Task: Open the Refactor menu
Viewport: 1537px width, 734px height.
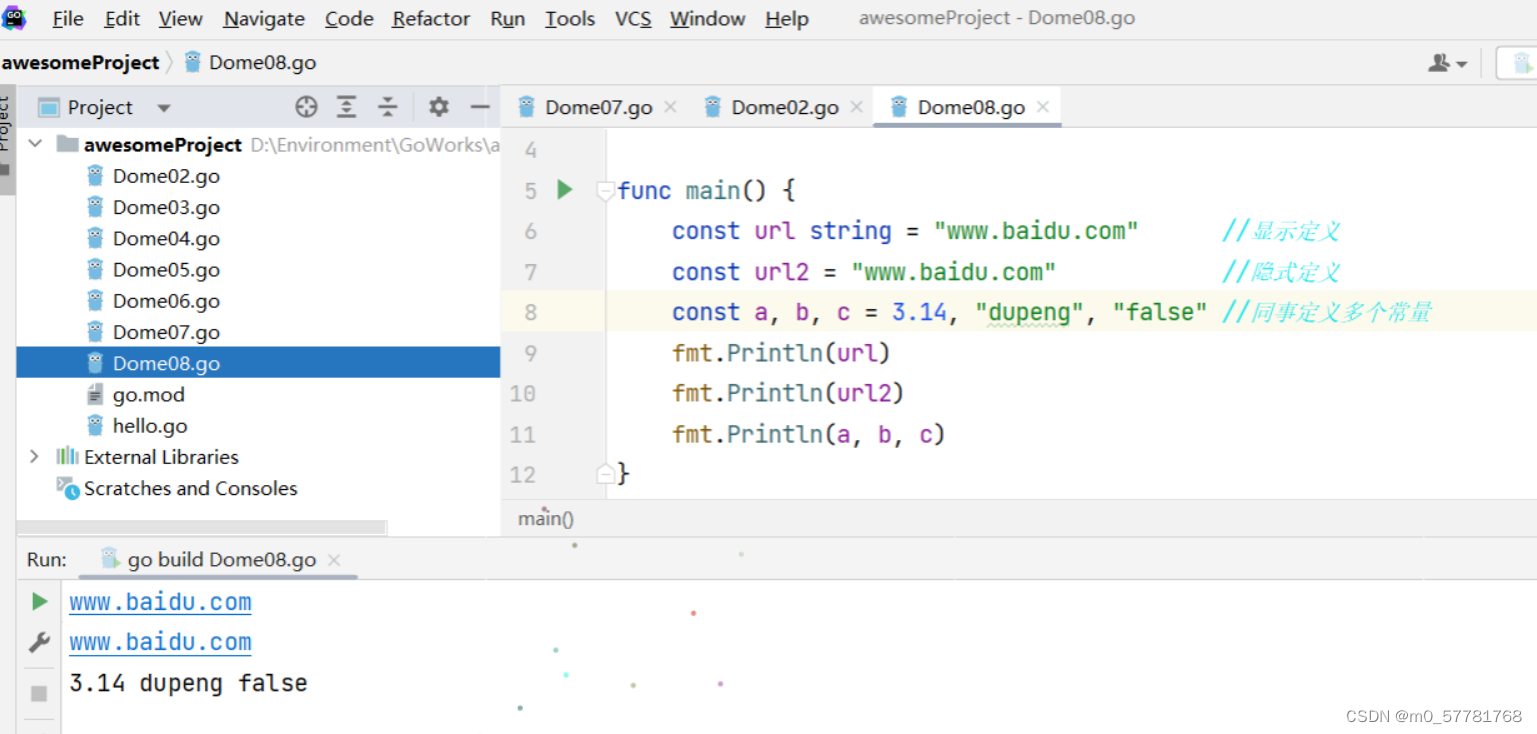Action: pos(431,19)
